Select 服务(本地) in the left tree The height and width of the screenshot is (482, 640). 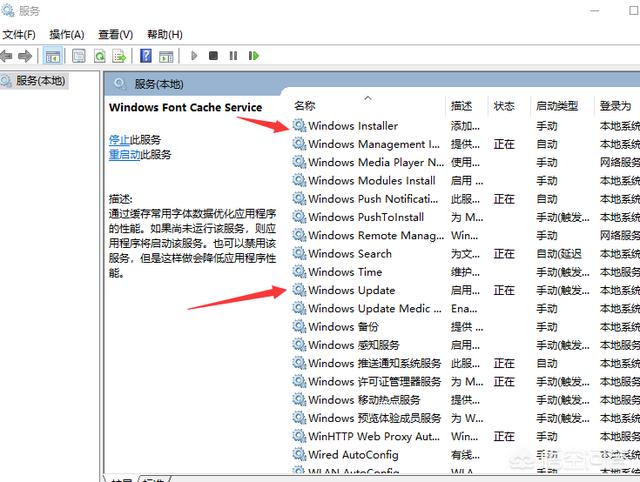tap(40, 81)
